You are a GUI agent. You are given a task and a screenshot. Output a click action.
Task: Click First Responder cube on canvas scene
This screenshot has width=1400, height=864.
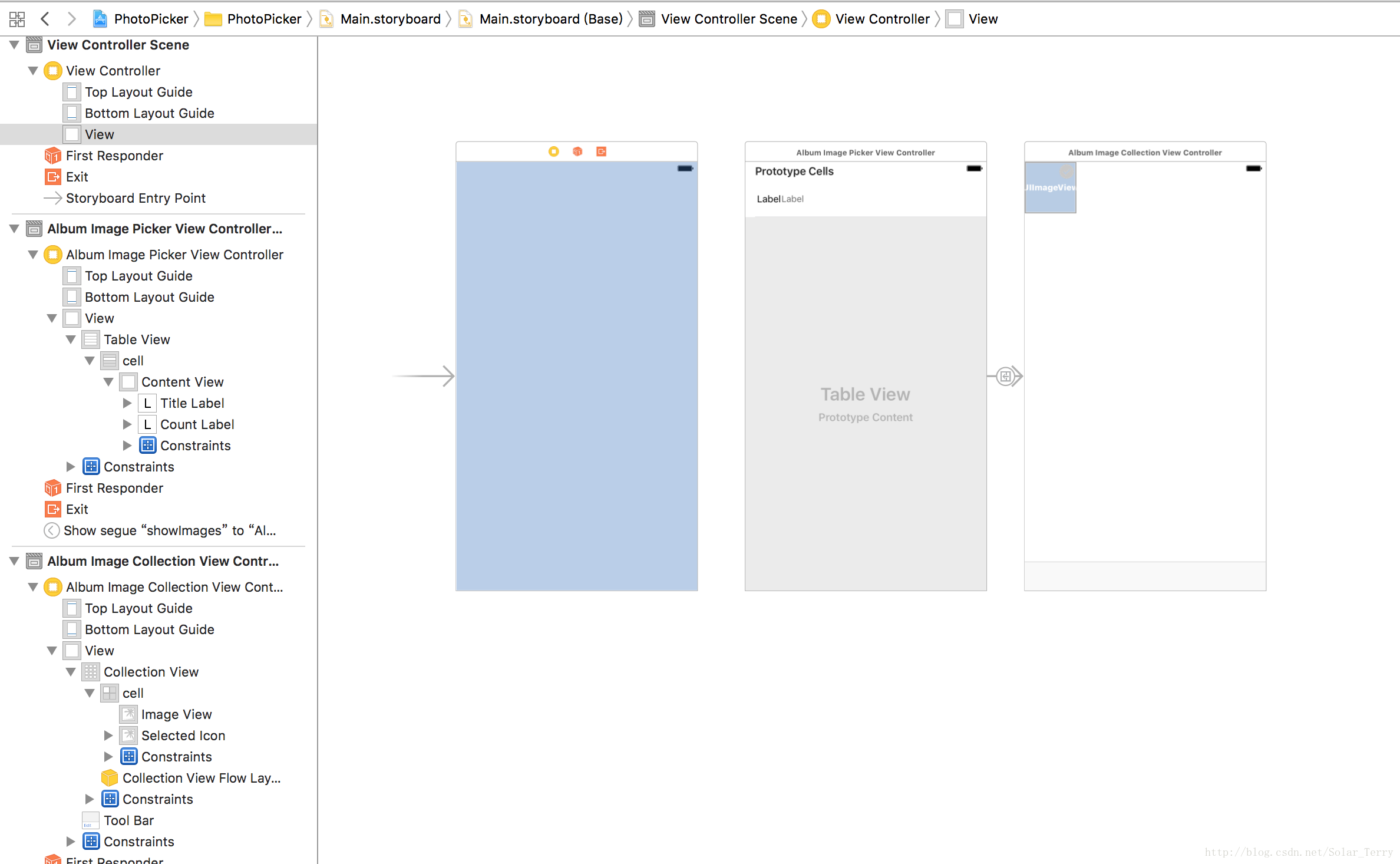(577, 151)
